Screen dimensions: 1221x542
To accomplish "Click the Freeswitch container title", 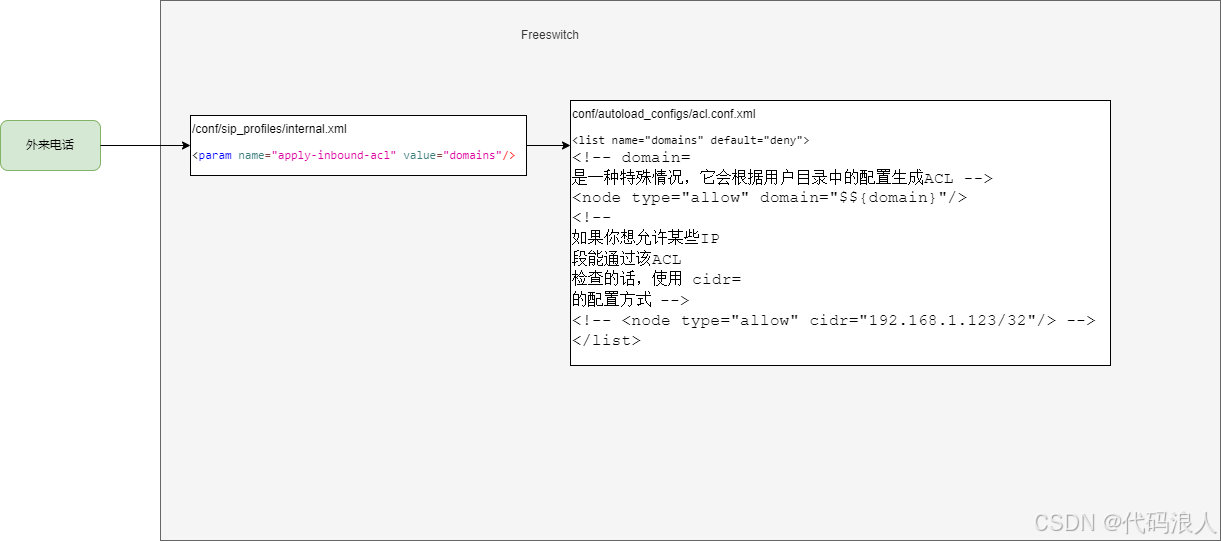I will pyautogui.click(x=550, y=35).
